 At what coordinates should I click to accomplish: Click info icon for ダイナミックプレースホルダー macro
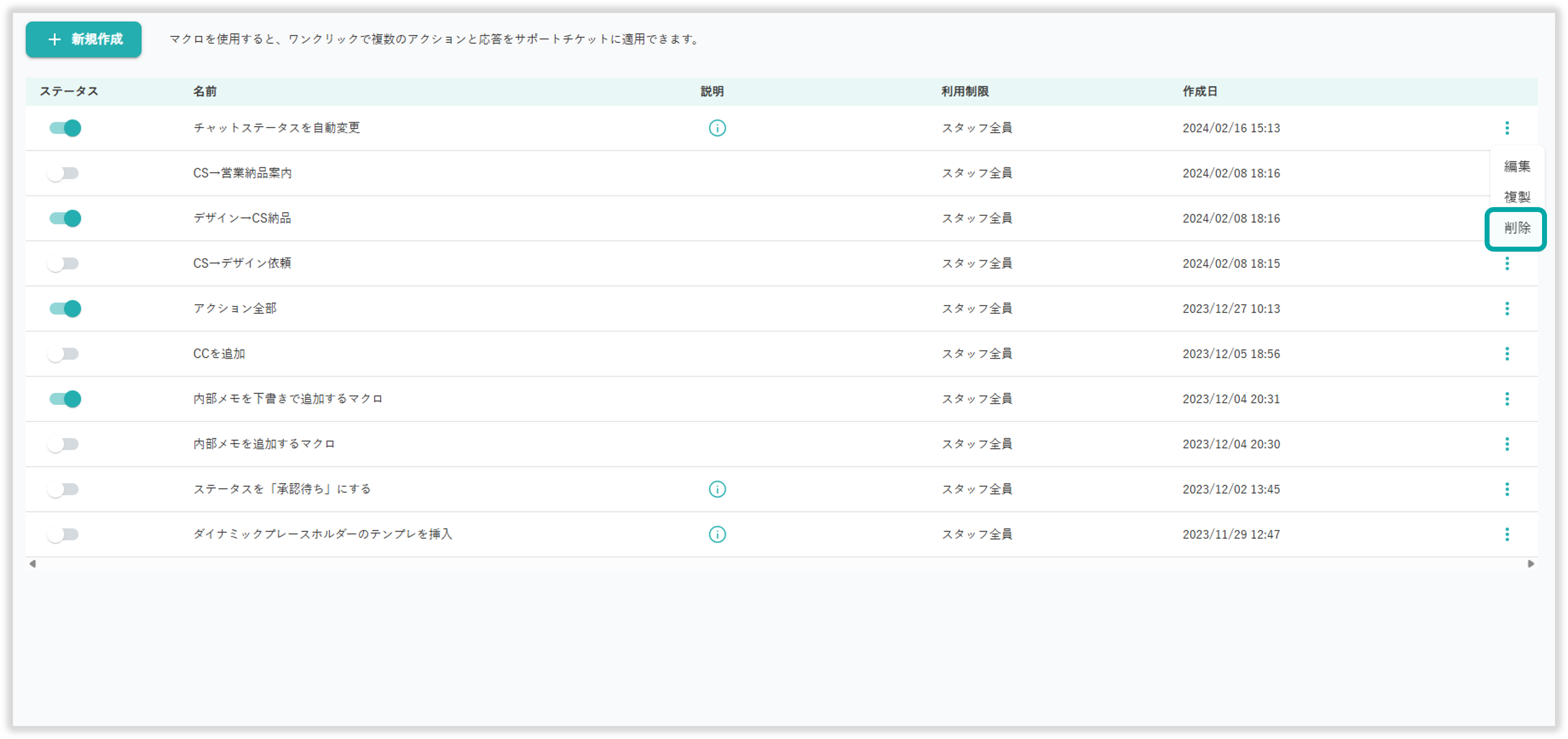click(717, 534)
